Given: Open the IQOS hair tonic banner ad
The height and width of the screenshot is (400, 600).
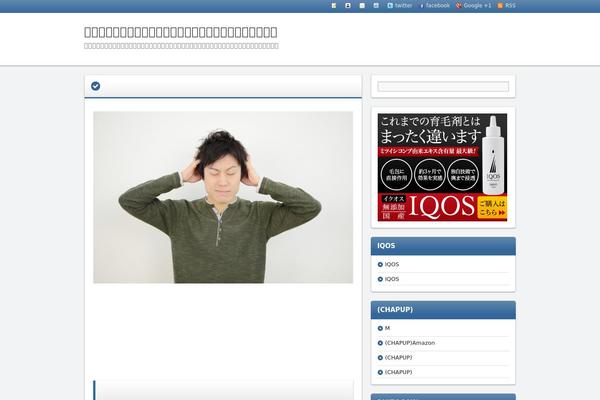Looking at the screenshot, I should [x=442, y=167].
